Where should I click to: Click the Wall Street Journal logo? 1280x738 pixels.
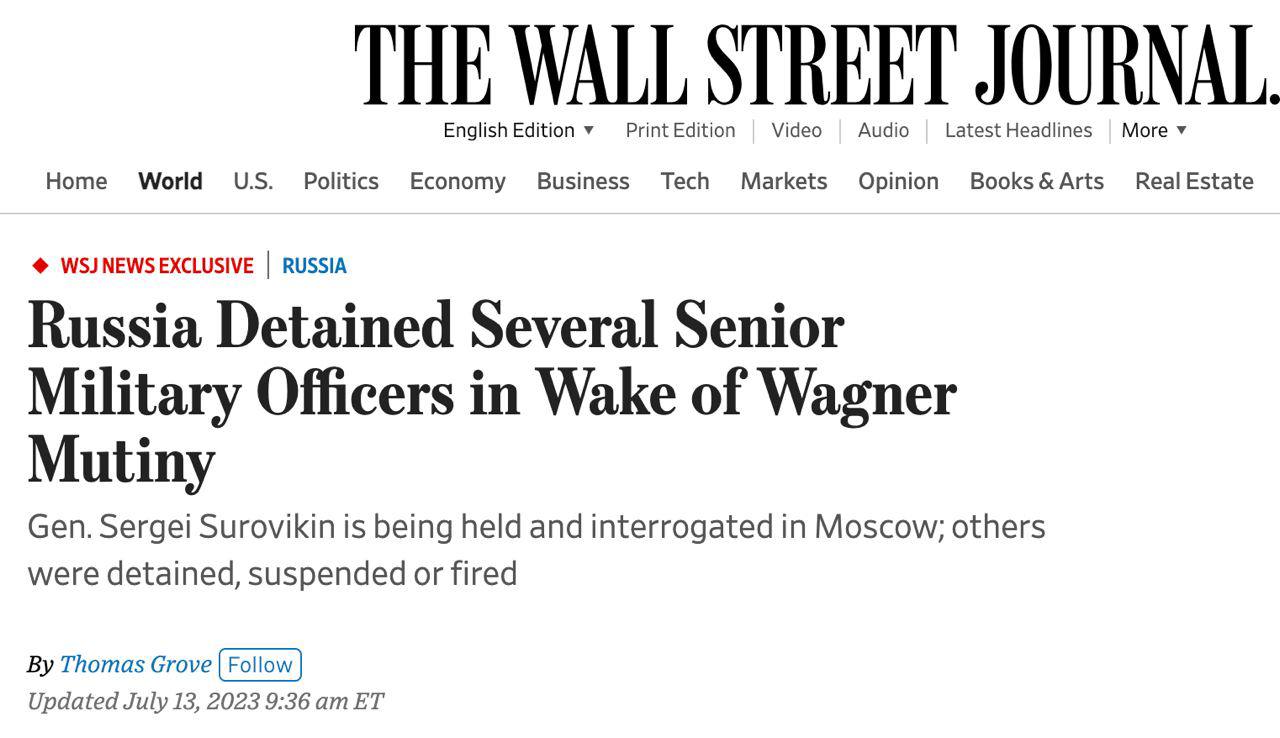(x=816, y=65)
